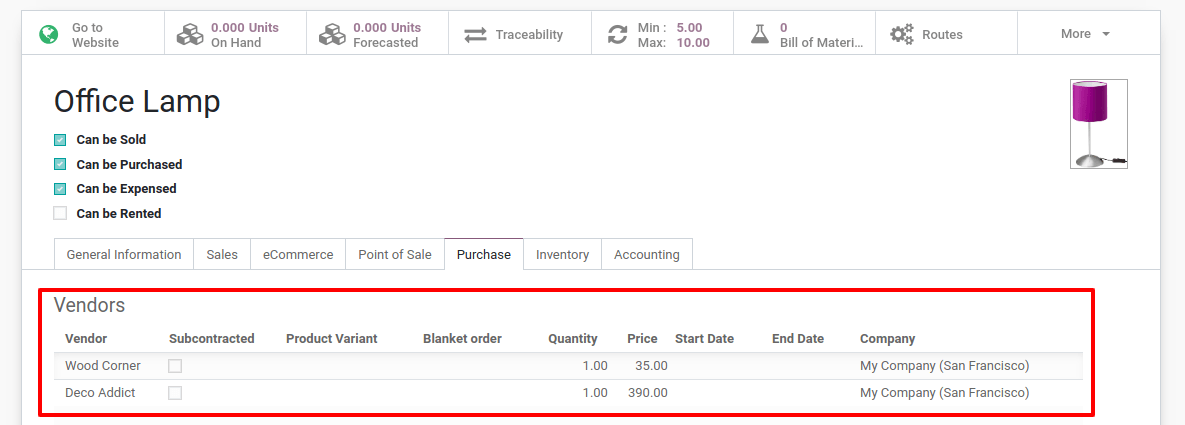Open On Hand units cubes icon
This screenshot has width=1185, height=425.
(x=190, y=35)
